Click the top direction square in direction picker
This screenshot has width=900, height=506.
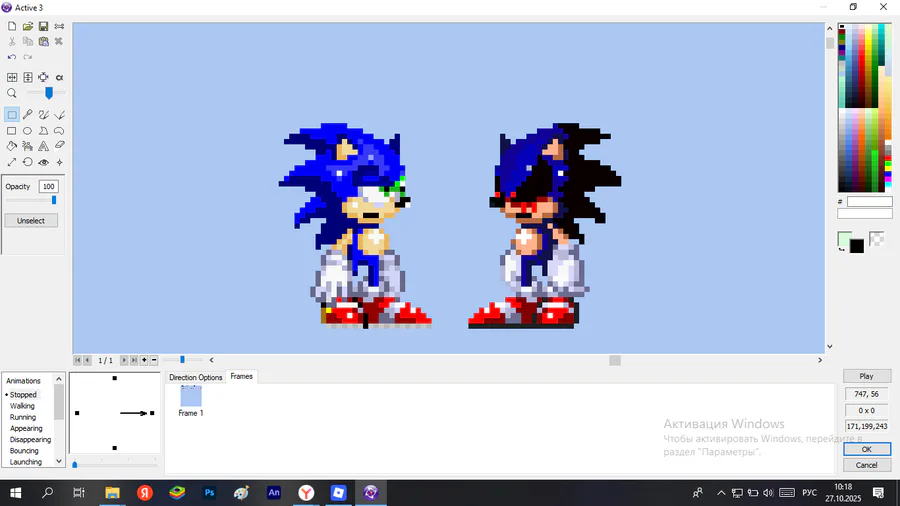click(x=115, y=378)
